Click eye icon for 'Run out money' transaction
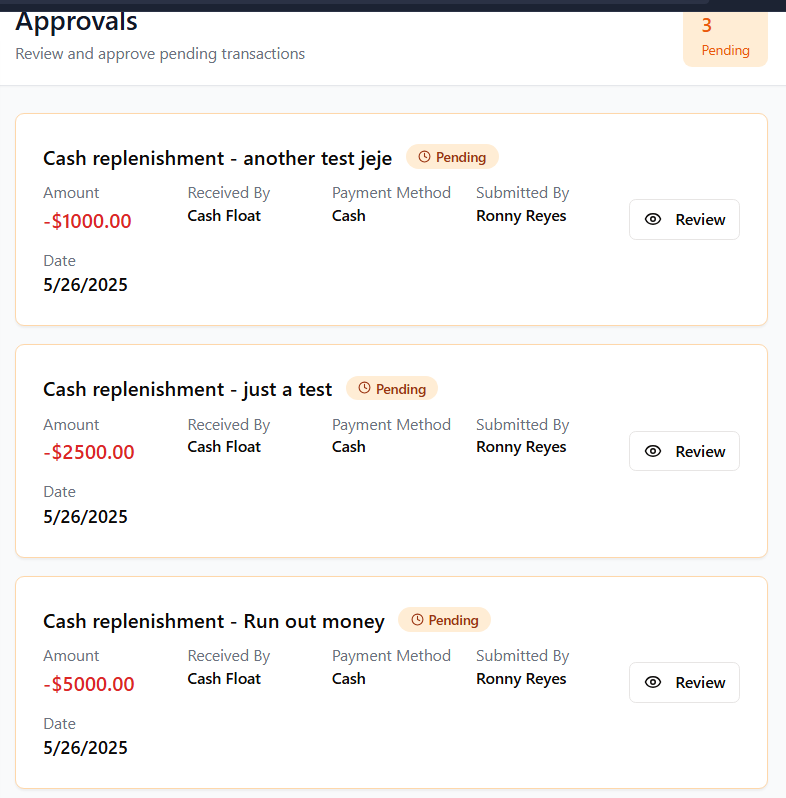Image resolution: width=786 pixels, height=798 pixels. (x=653, y=683)
